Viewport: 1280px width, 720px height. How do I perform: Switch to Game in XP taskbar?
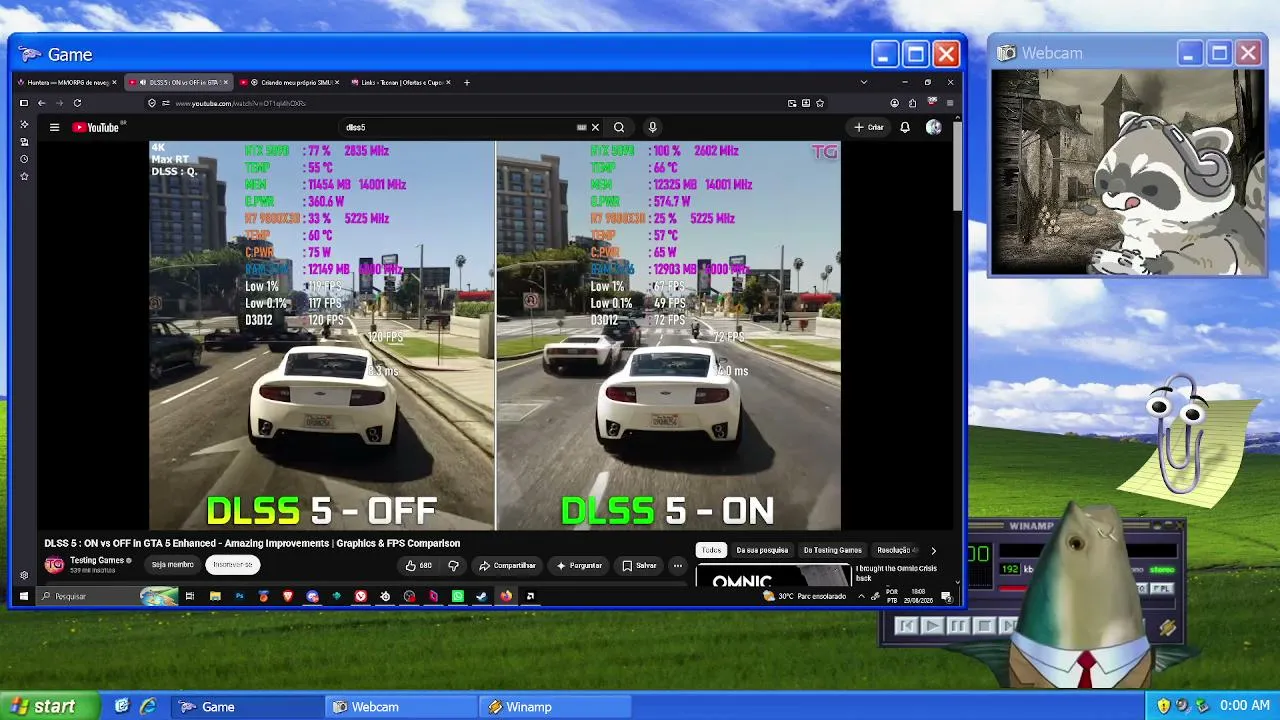click(247, 707)
